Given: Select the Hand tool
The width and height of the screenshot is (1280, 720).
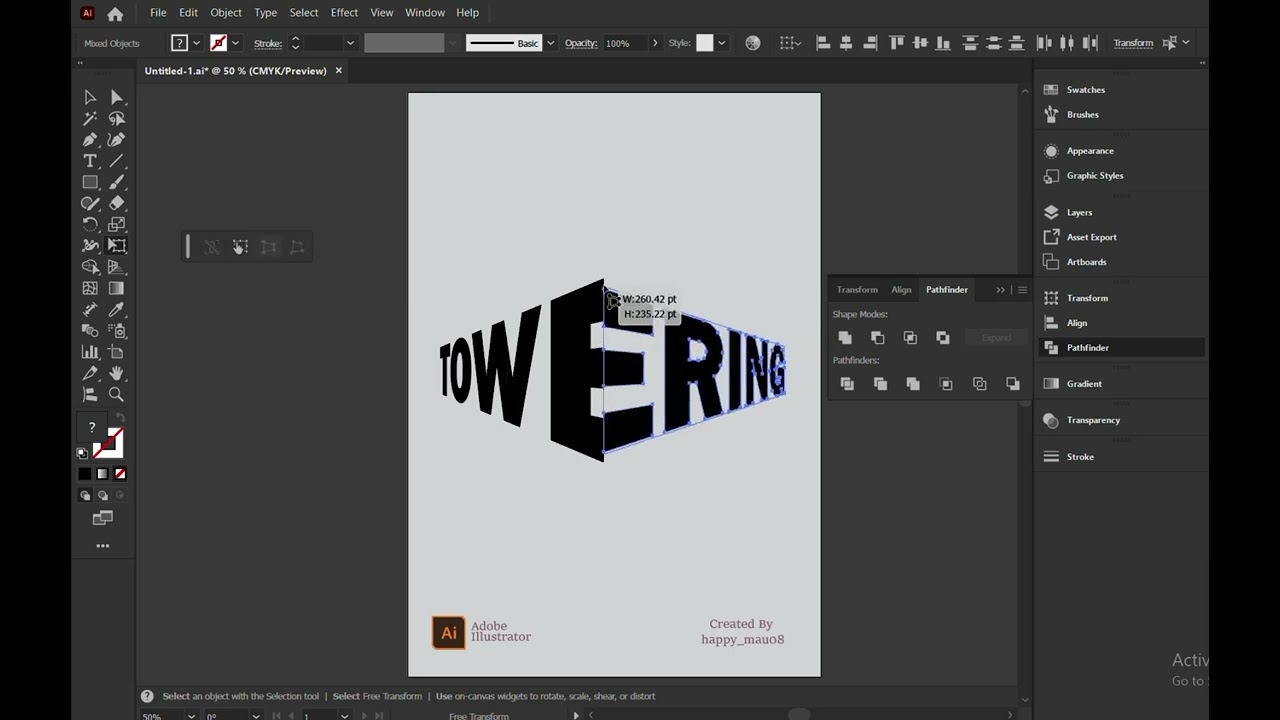Looking at the screenshot, I should [116, 373].
